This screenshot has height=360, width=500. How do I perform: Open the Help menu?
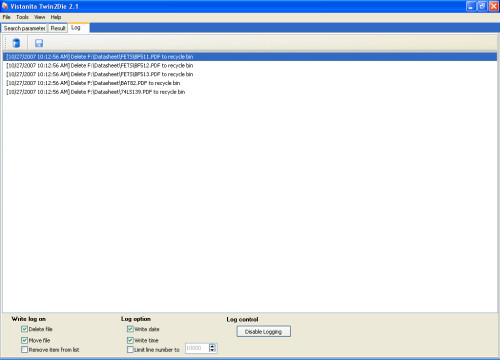tap(56, 17)
